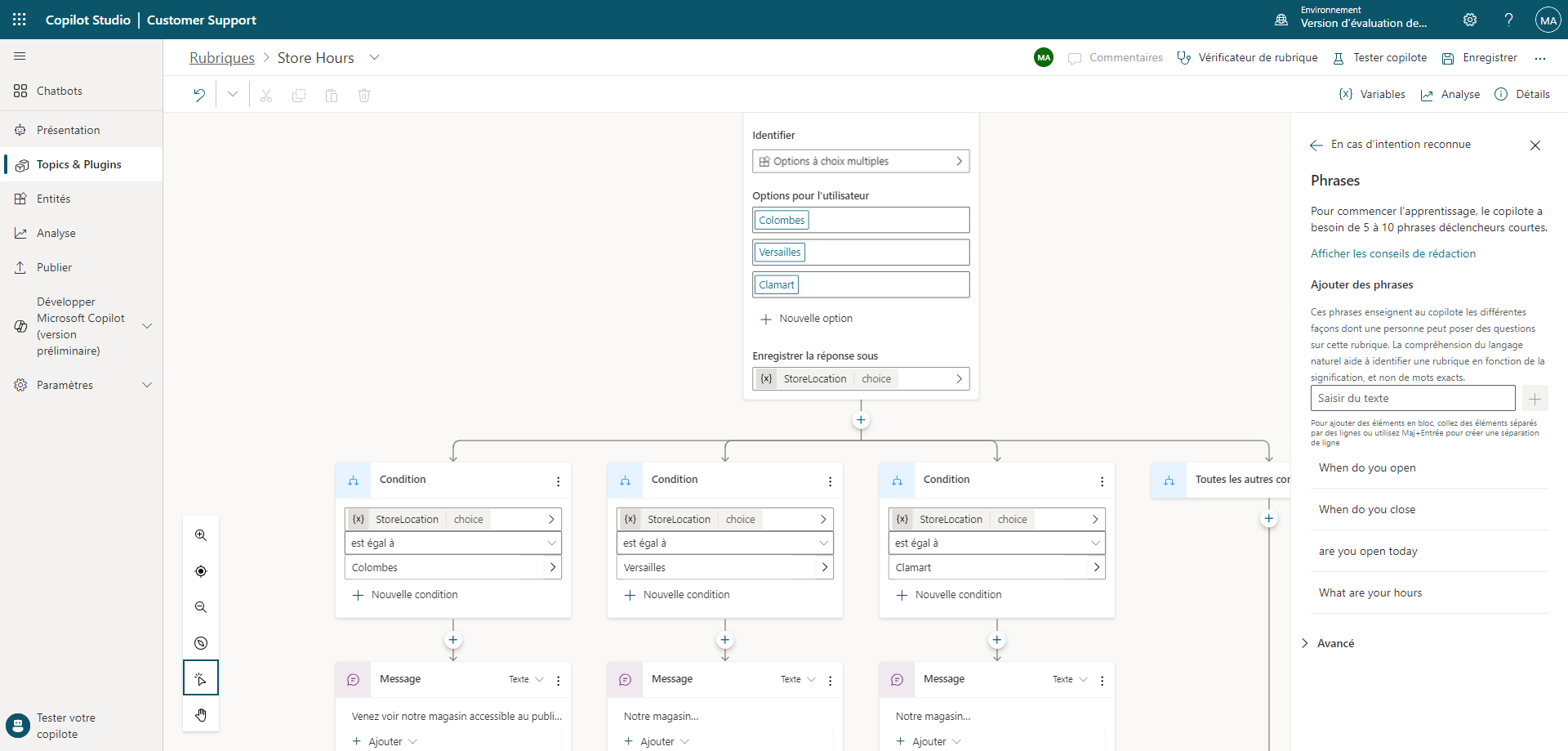Open the MA account avatar menu
Screen dimensions: 1568x751
pyautogui.click(x=1548, y=20)
